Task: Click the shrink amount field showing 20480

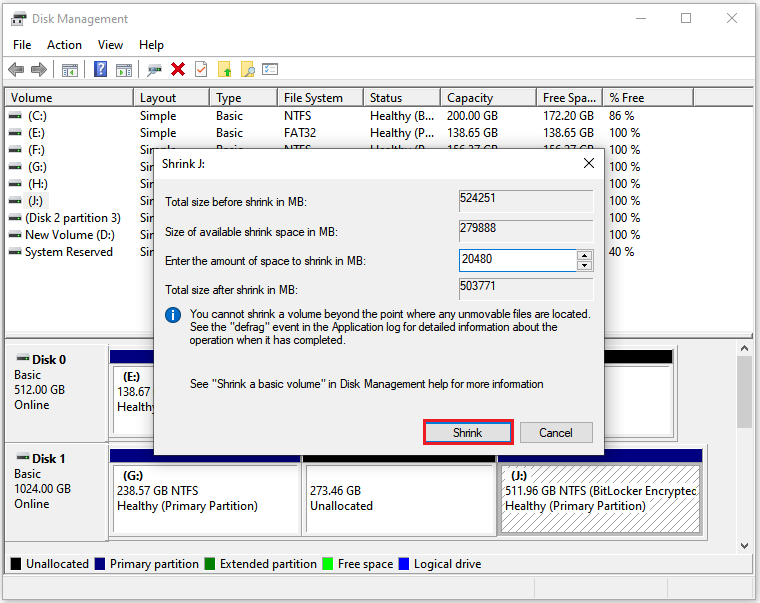Action: click(517, 260)
